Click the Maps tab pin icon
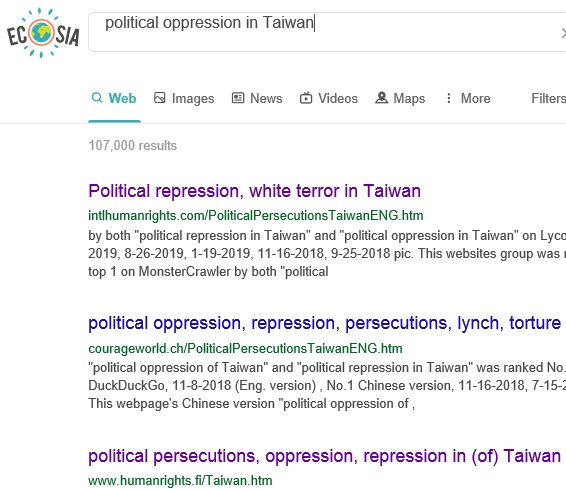The width and height of the screenshot is (566, 489). (382, 98)
